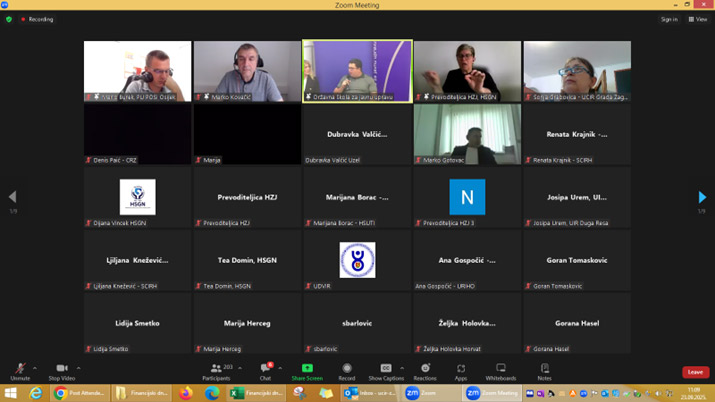
Task: Click the Sign in link
Action: coord(669,19)
